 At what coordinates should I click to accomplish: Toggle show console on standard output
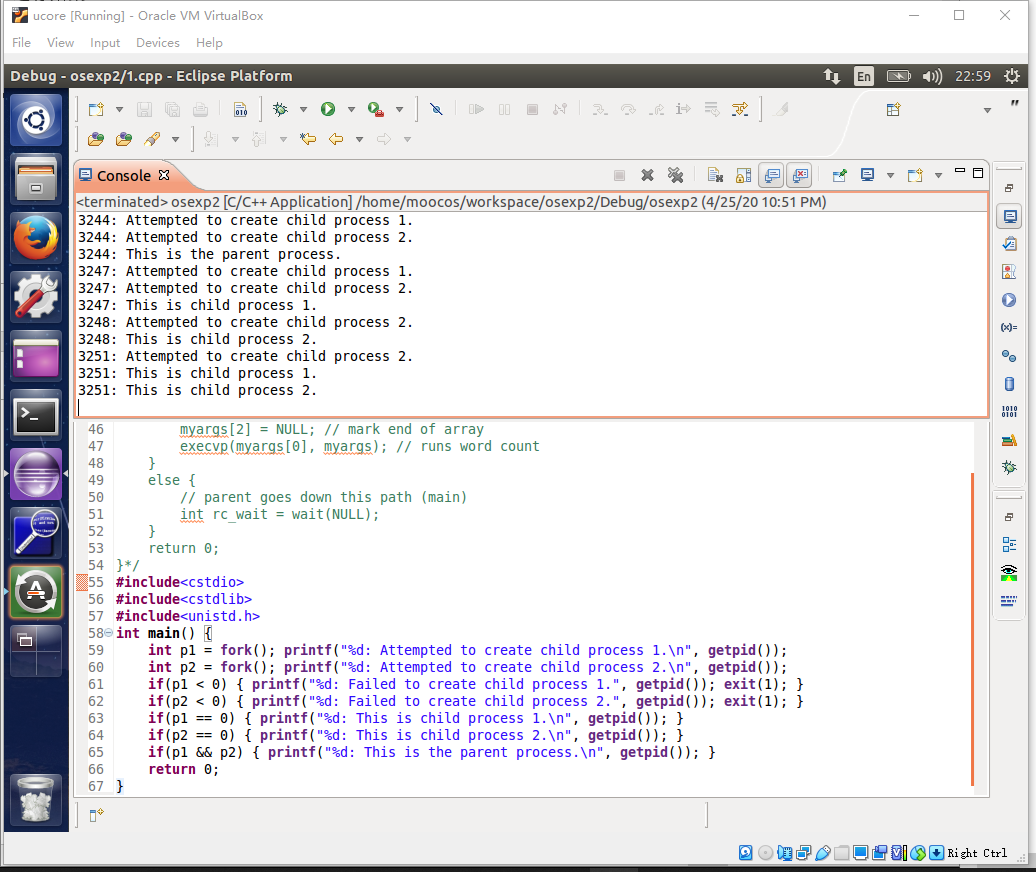(x=772, y=175)
